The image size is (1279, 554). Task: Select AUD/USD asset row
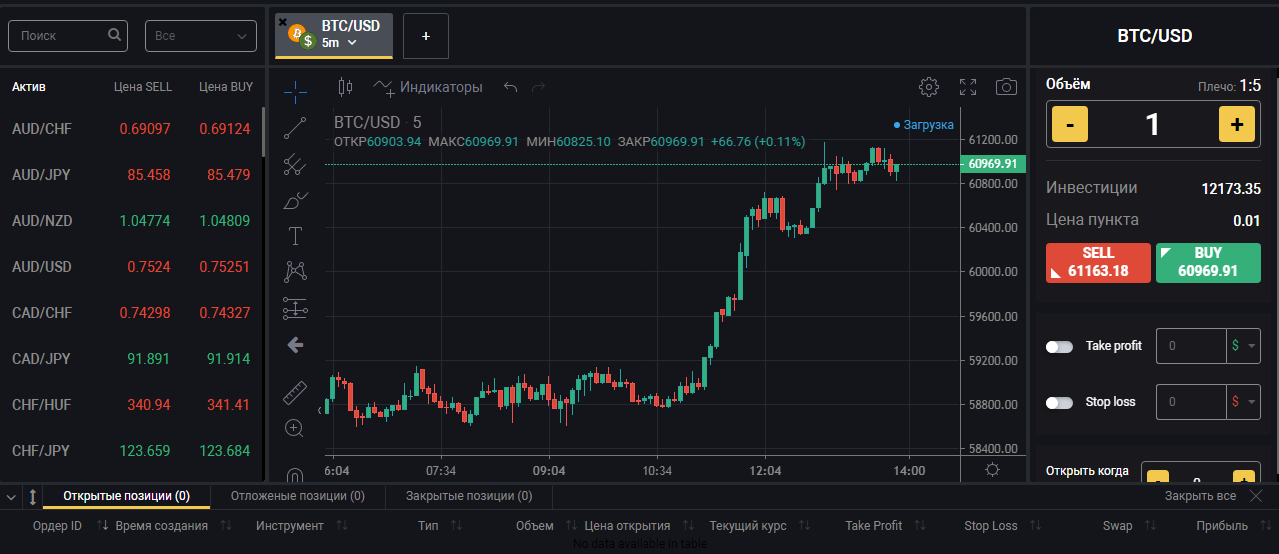pos(131,267)
